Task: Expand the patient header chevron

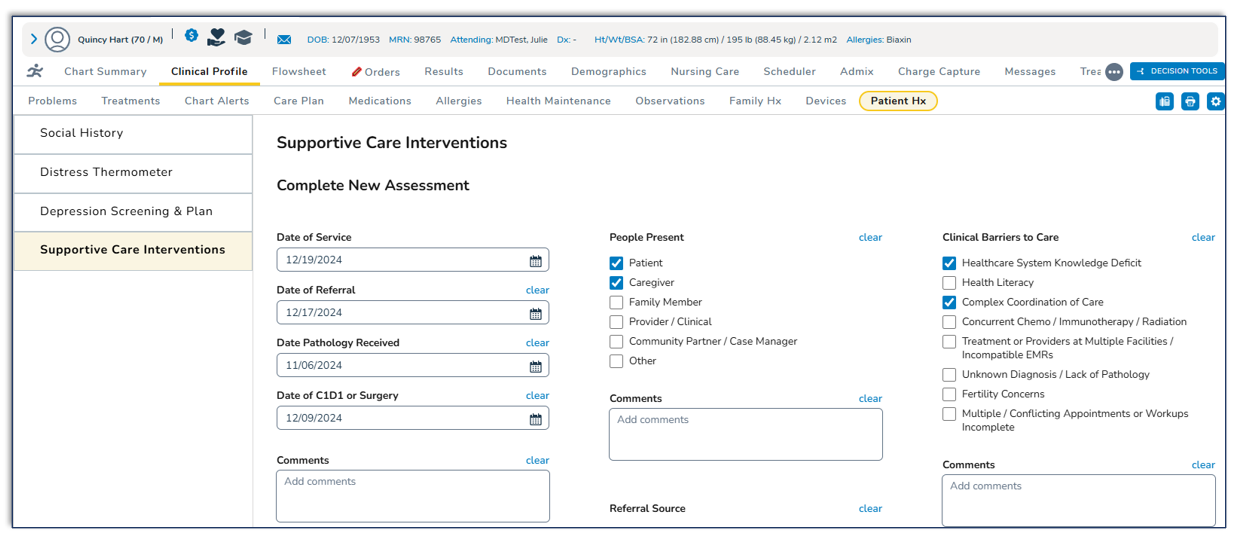Action: (33, 39)
